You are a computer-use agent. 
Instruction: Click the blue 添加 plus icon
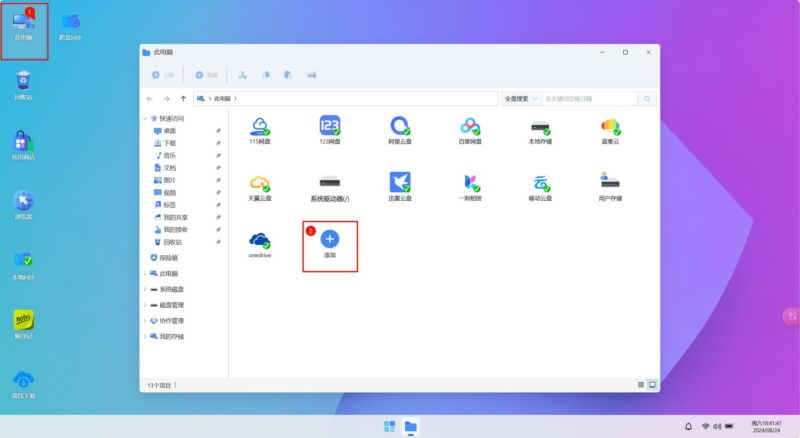pos(330,240)
